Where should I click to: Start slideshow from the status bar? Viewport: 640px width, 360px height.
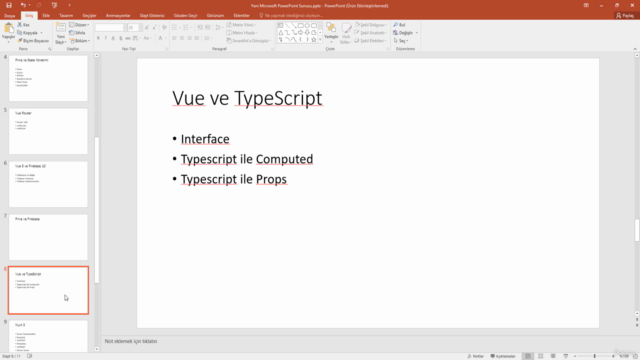pos(566,356)
